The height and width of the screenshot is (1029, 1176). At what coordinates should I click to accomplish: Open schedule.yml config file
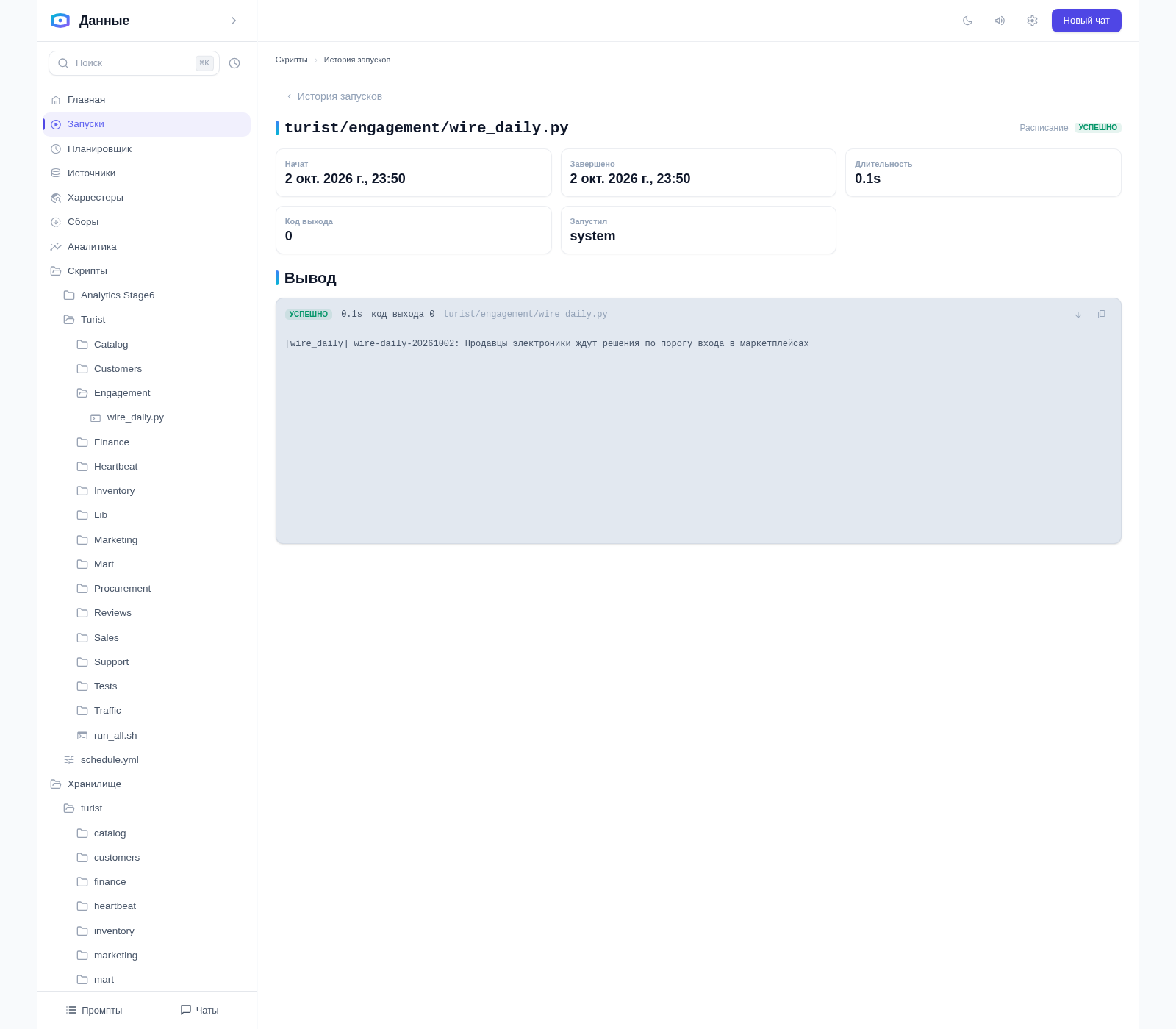click(146, 760)
